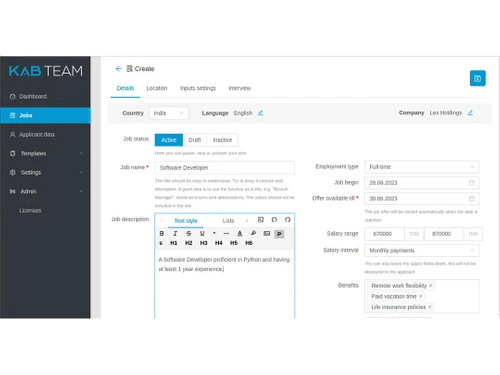
Task: Show previous editor toolbar tabs via left chevron
Action: coord(162,221)
